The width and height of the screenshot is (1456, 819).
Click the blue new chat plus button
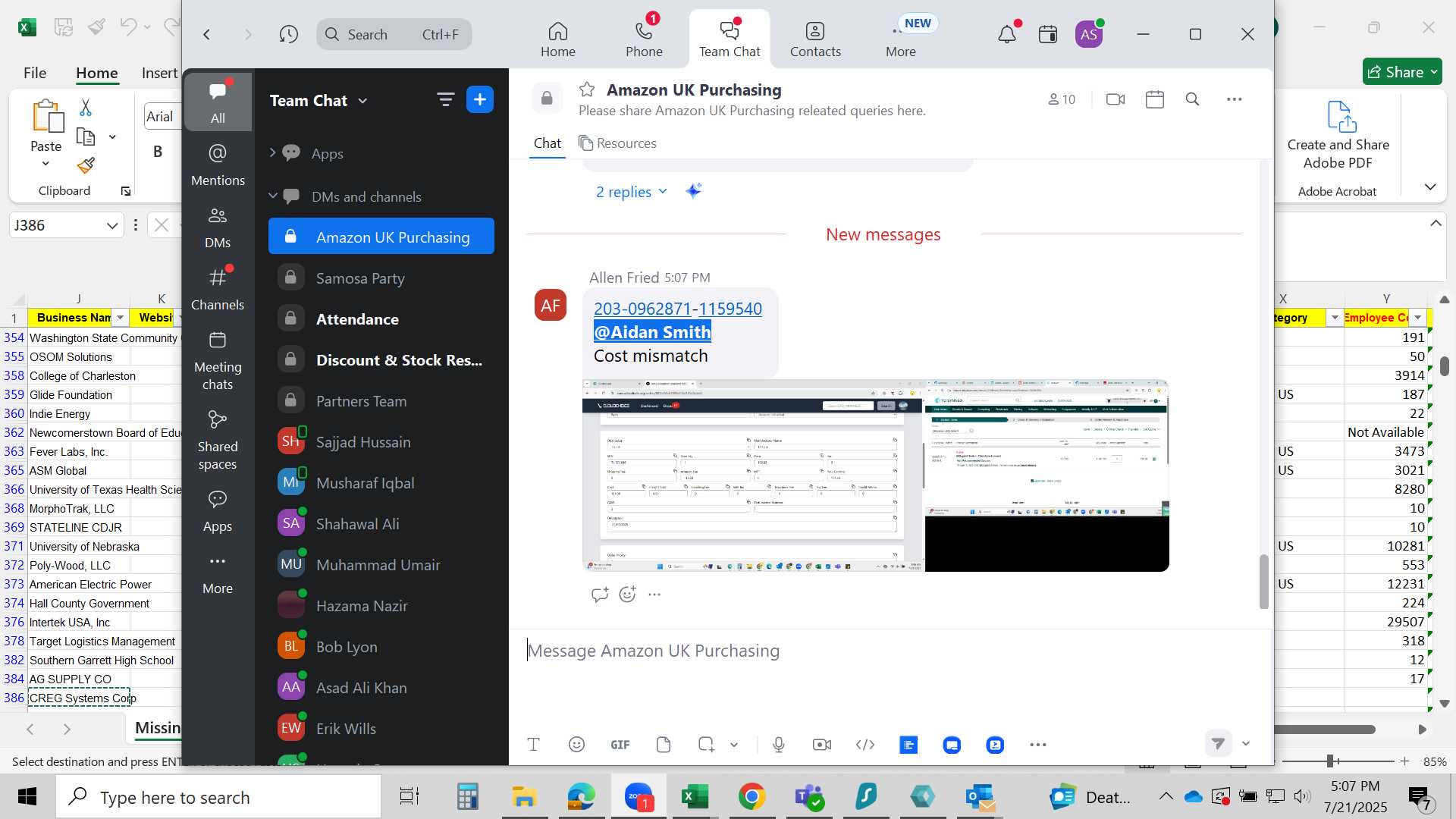click(480, 99)
